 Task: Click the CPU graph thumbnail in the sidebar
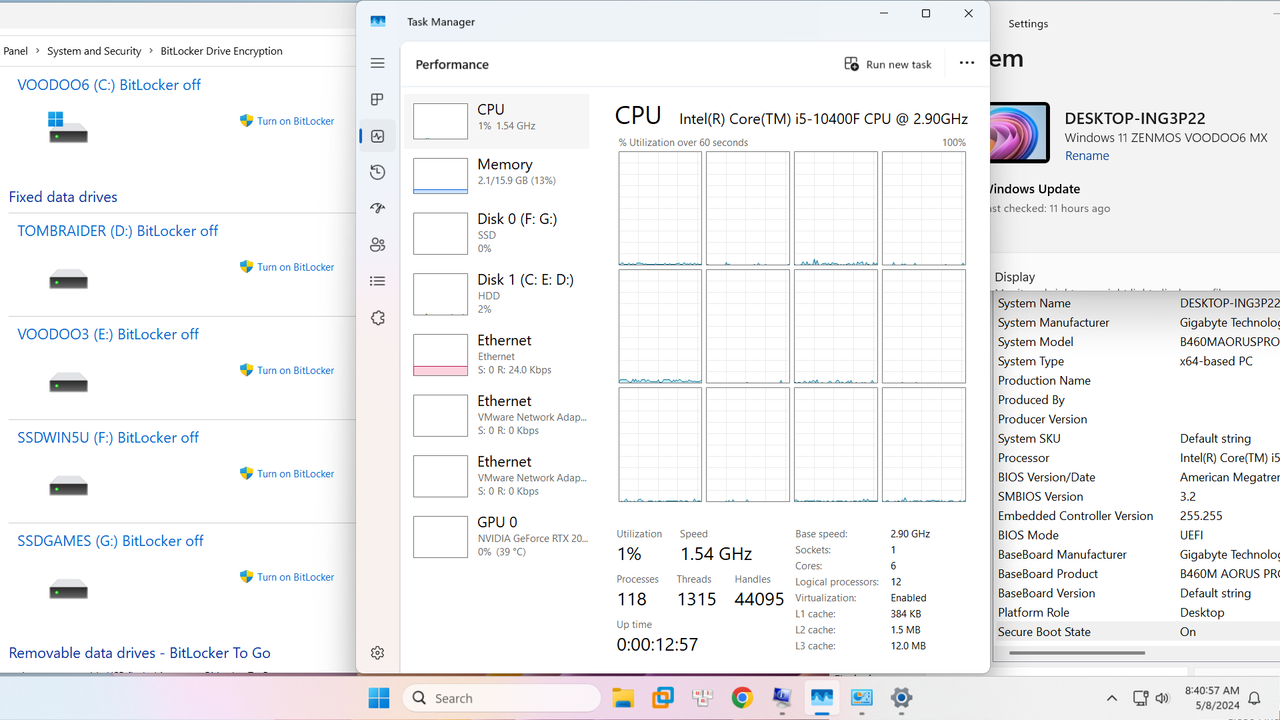coord(440,120)
